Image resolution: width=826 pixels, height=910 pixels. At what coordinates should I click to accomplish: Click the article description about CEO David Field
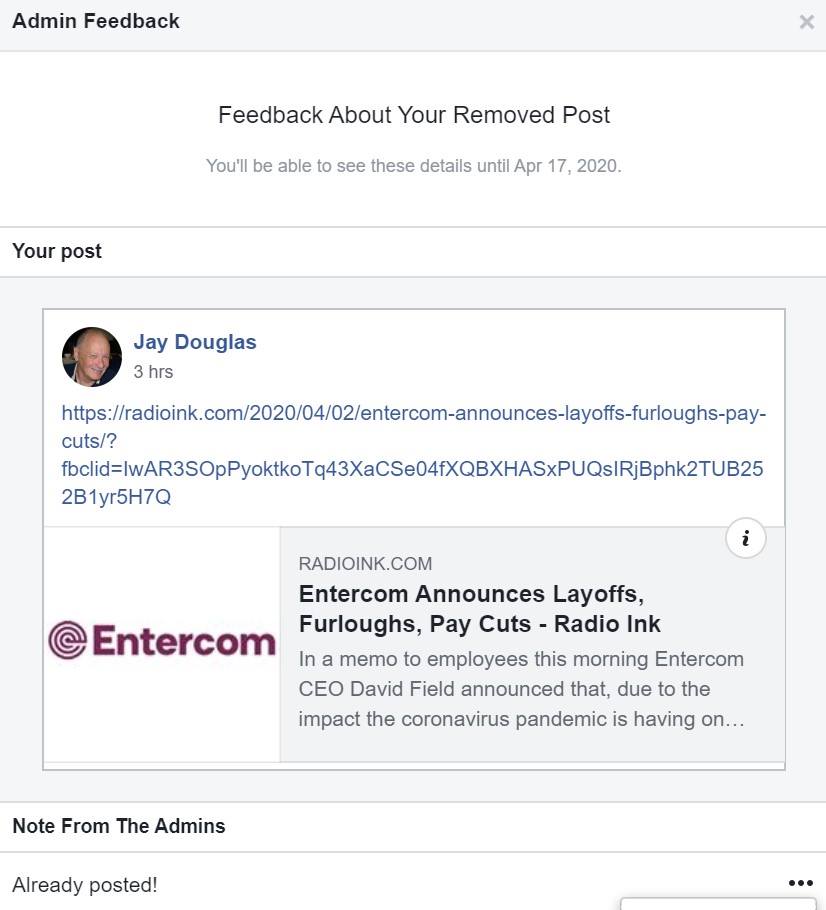521,689
